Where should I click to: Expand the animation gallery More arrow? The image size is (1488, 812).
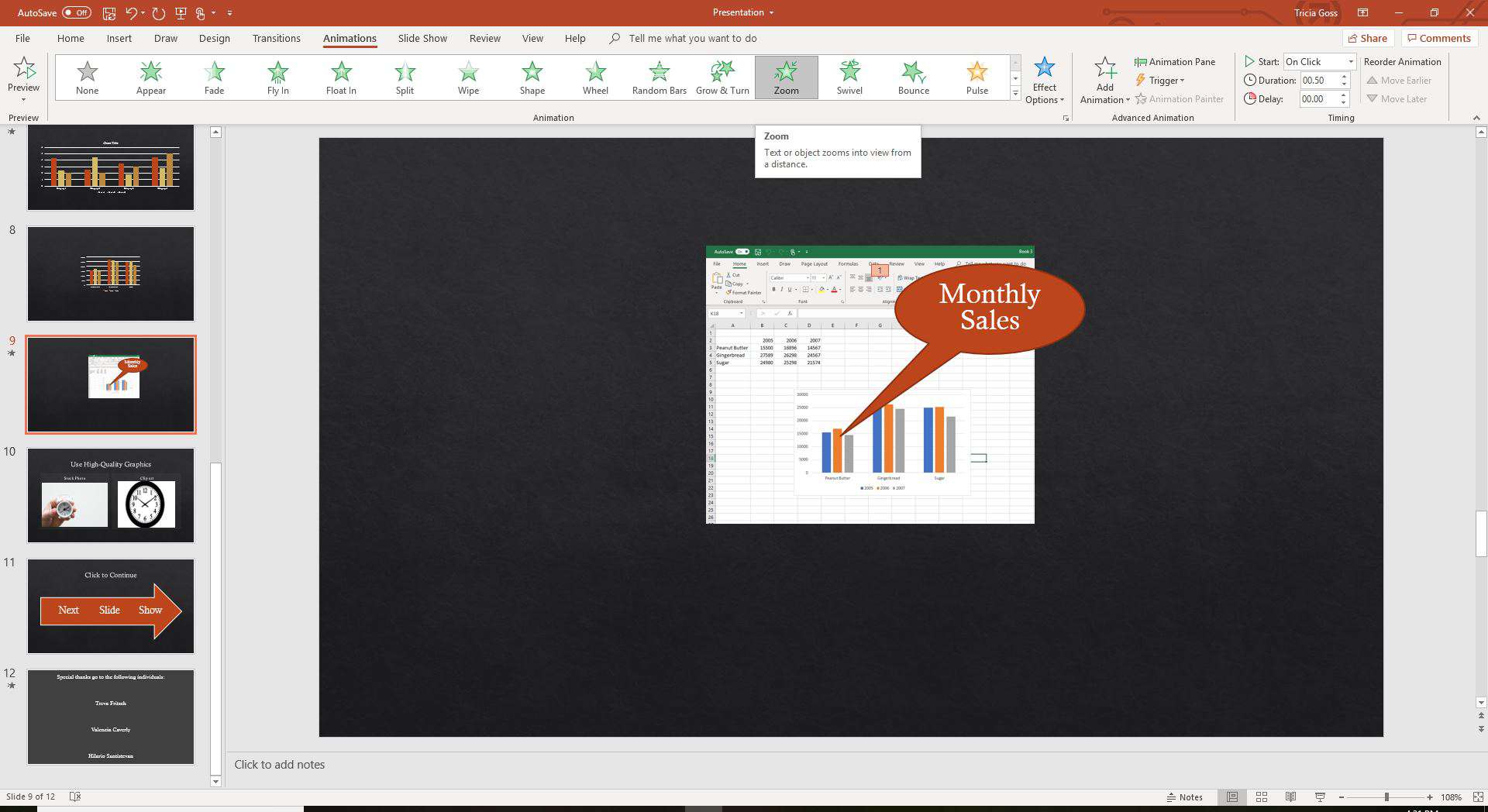click(1015, 93)
